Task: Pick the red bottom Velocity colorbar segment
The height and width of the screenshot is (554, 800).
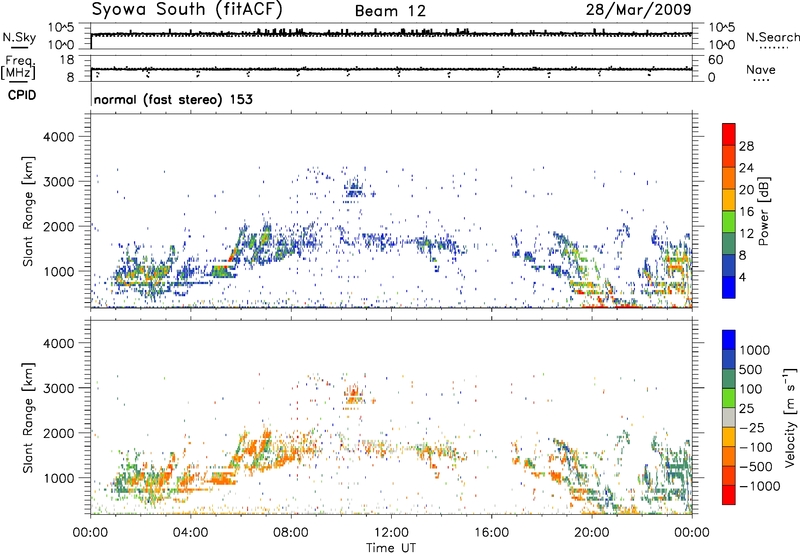Action: pos(729,494)
